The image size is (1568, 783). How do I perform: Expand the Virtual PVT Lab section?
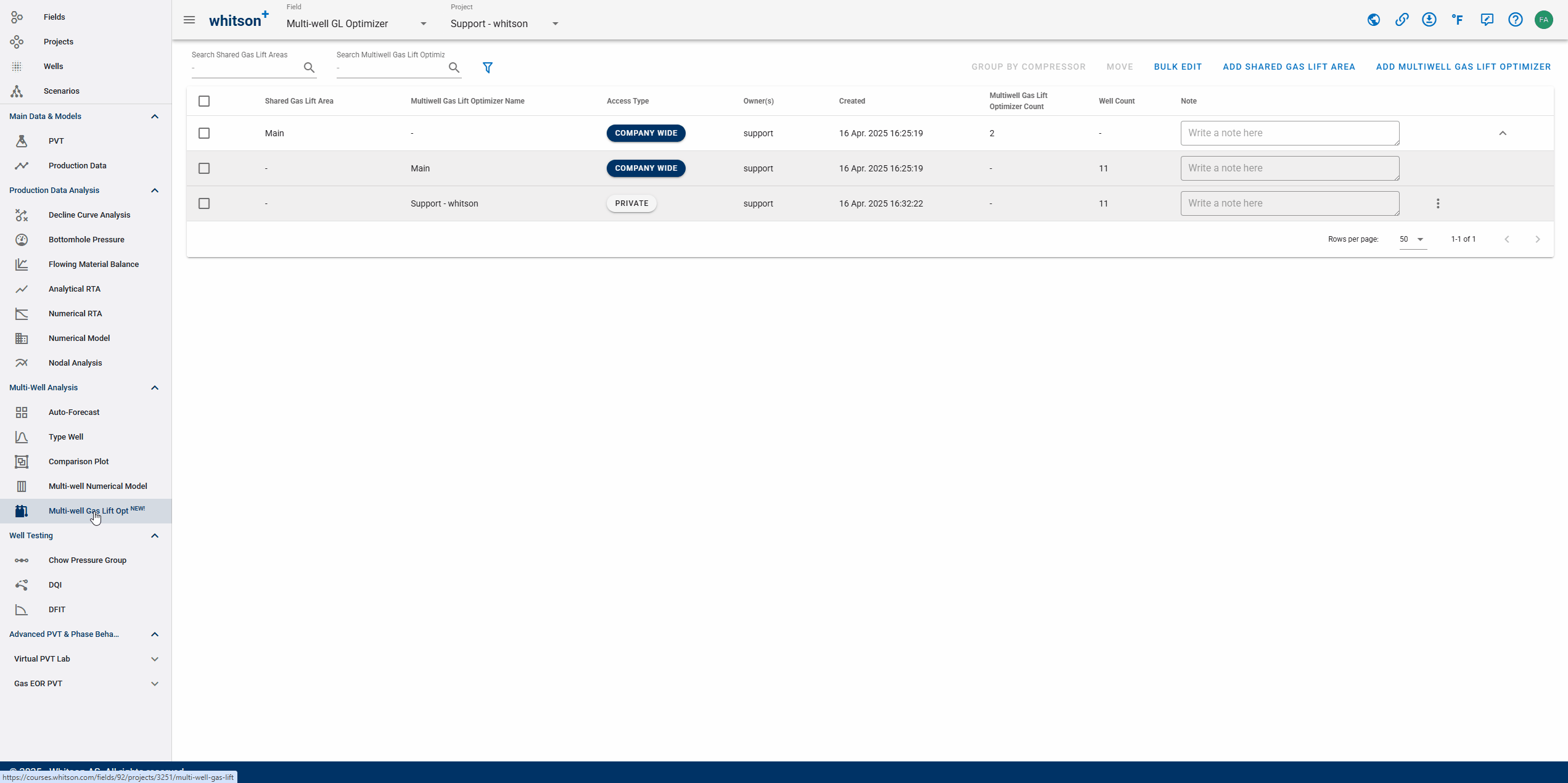(x=155, y=658)
